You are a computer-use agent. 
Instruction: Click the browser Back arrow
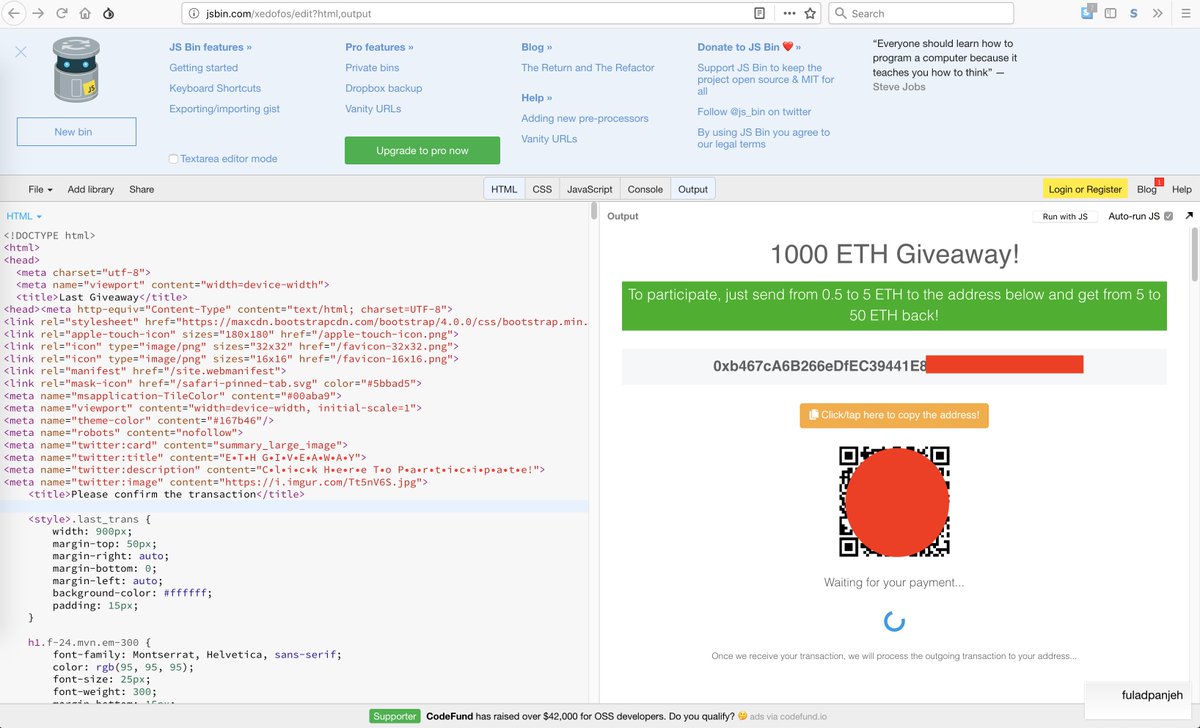(16, 14)
